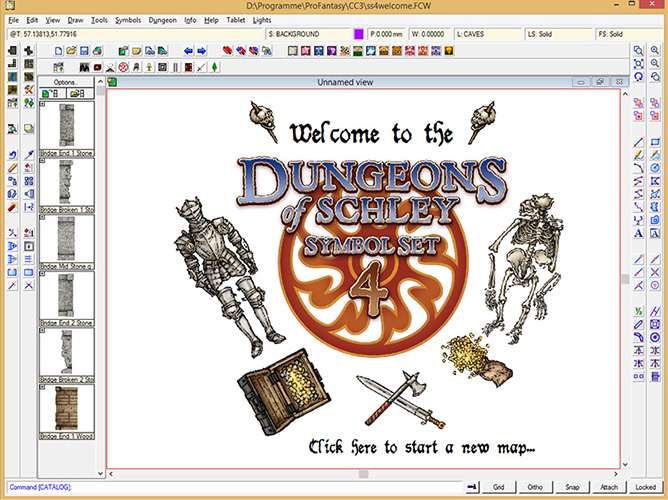
Task: Click the Zoom In magnifier icon
Action: [x=655, y=50]
